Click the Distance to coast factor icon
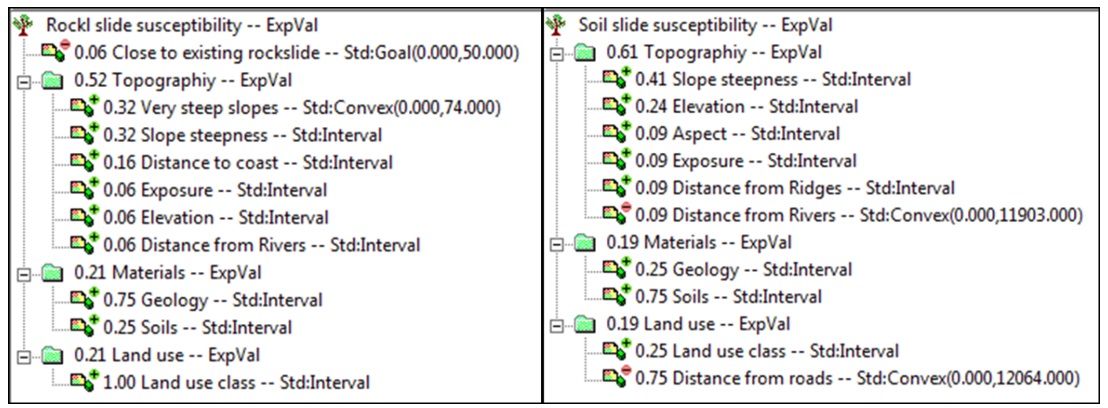Viewport: 1108px width, 408px height. pyautogui.click(x=88, y=162)
